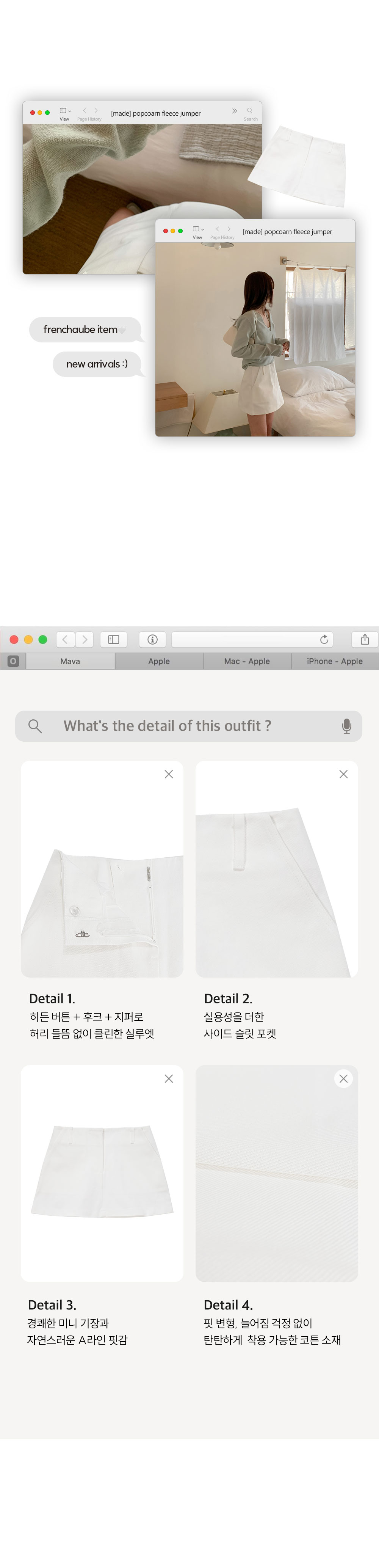Open the pinned tab icon left of Mava
The height and width of the screenshot is (1568, 379).
13,661
